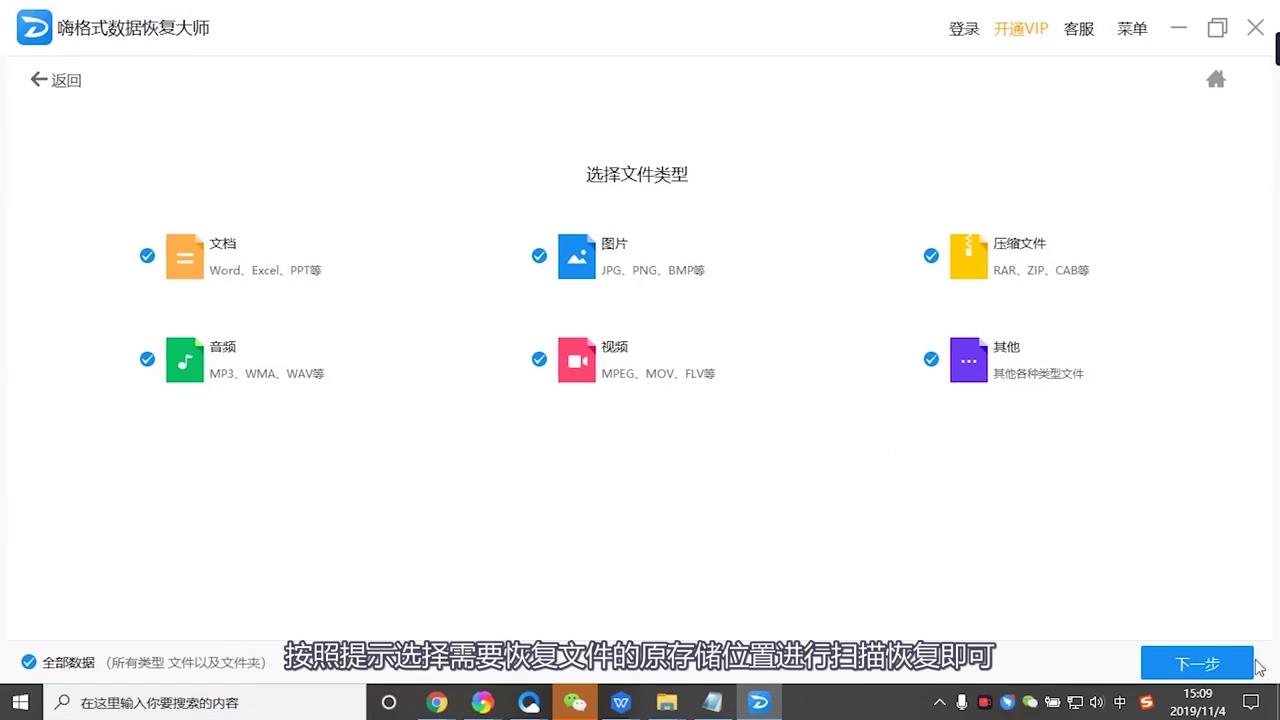This screenshot has height=720, width=1280.
Task: Open the input method indicator in the tray
Action: coord(1120,702)
